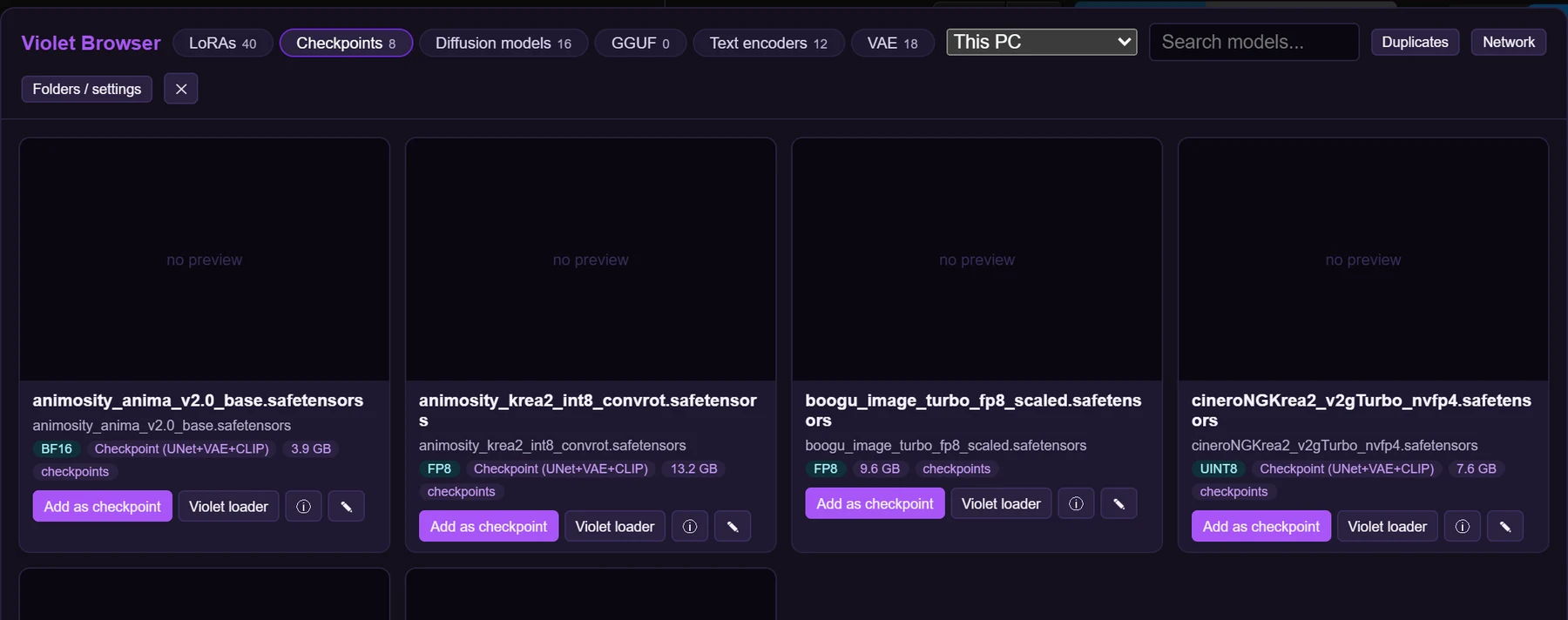The width and height of the screenshot is (1568, 620).
Task: Click the animosity_anima_v2.0_base preview thumbnail
Action: (x=205, y=259)
